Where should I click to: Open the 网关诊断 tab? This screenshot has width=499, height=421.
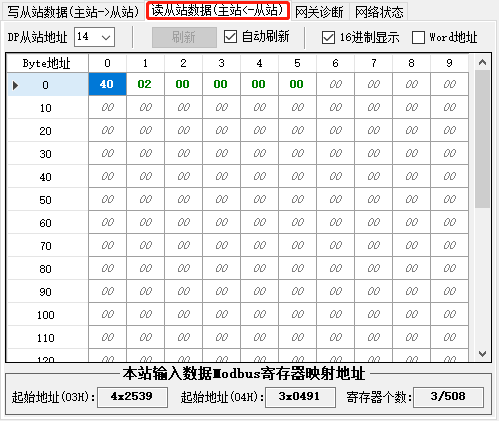pos(319,12)
